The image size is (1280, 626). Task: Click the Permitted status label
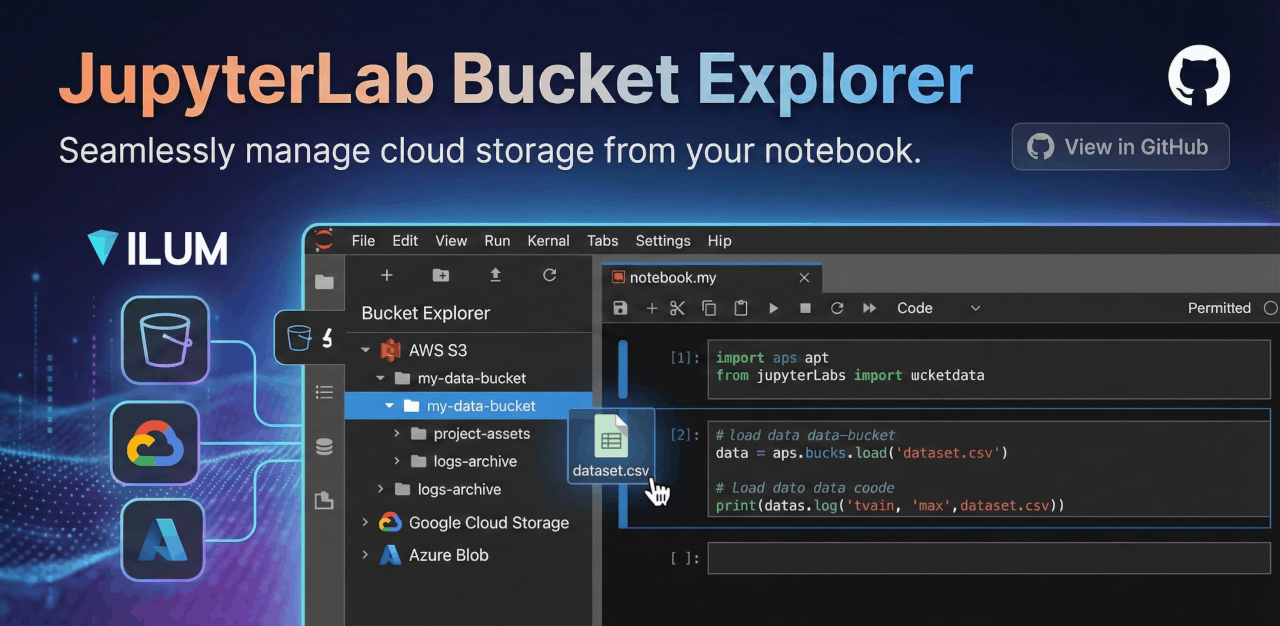[1219, 308]
